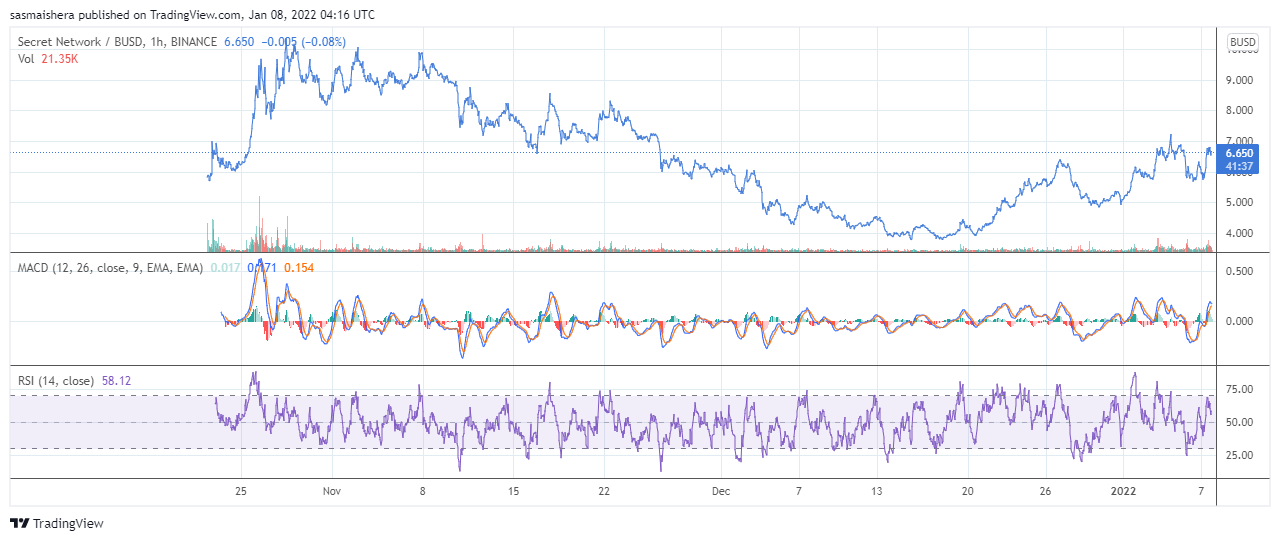Click the 0.500 MACD scale label
1280x541 pixels.
pyautogui.click(x=1240, y=271)
